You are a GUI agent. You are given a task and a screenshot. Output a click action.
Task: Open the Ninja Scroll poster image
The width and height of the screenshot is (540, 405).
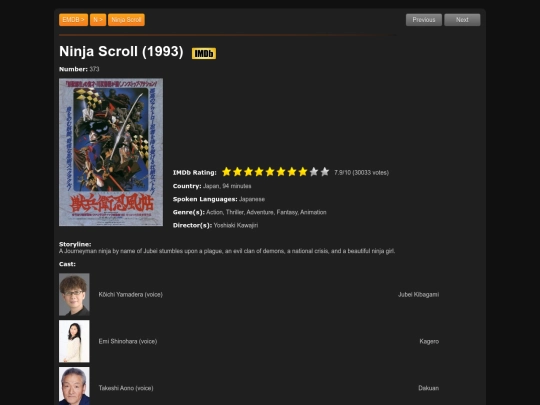(x=111, y=152)
